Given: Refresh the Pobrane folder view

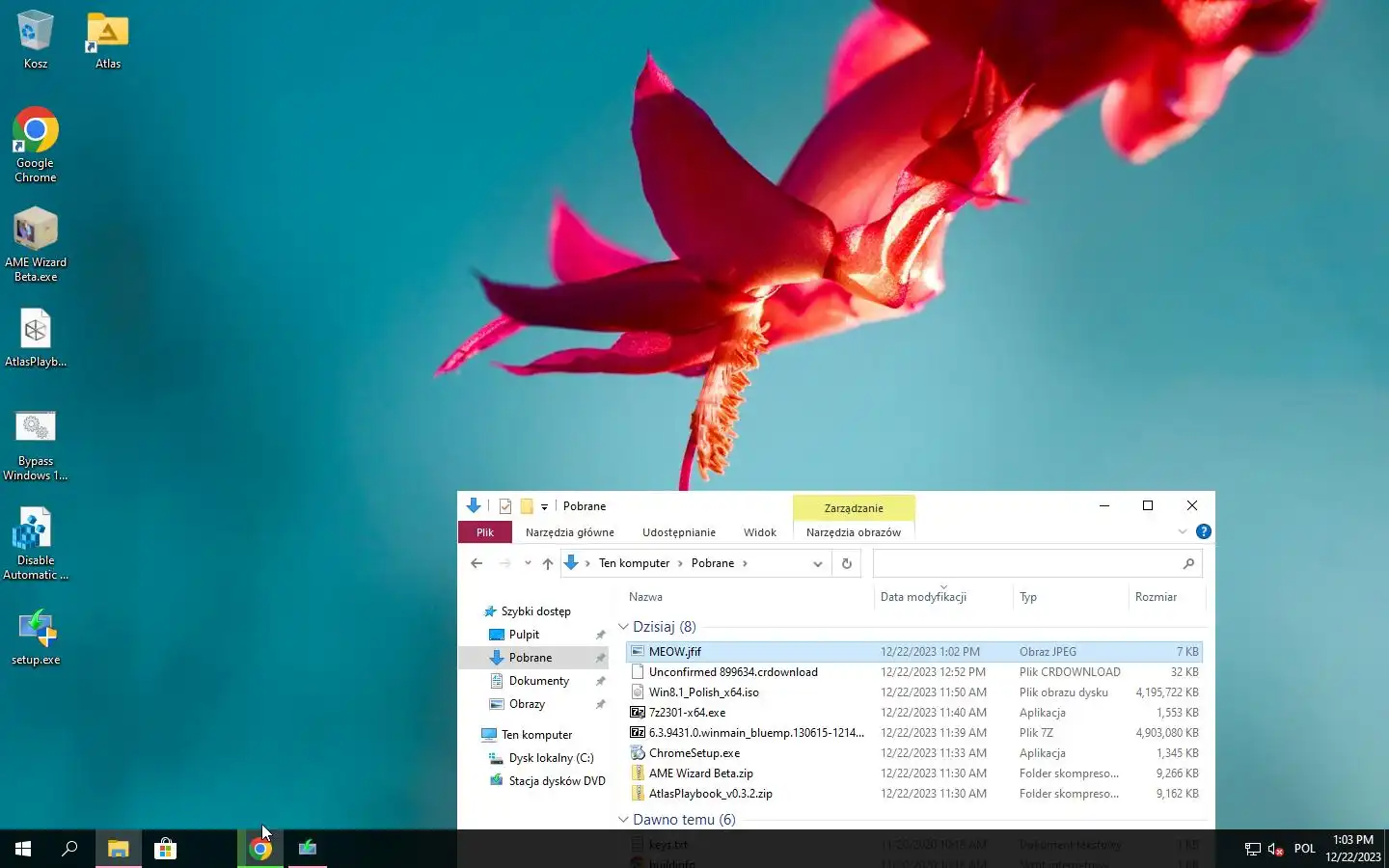Looking at the screenshot, I should pyautogui.click(x=847, y=563).
